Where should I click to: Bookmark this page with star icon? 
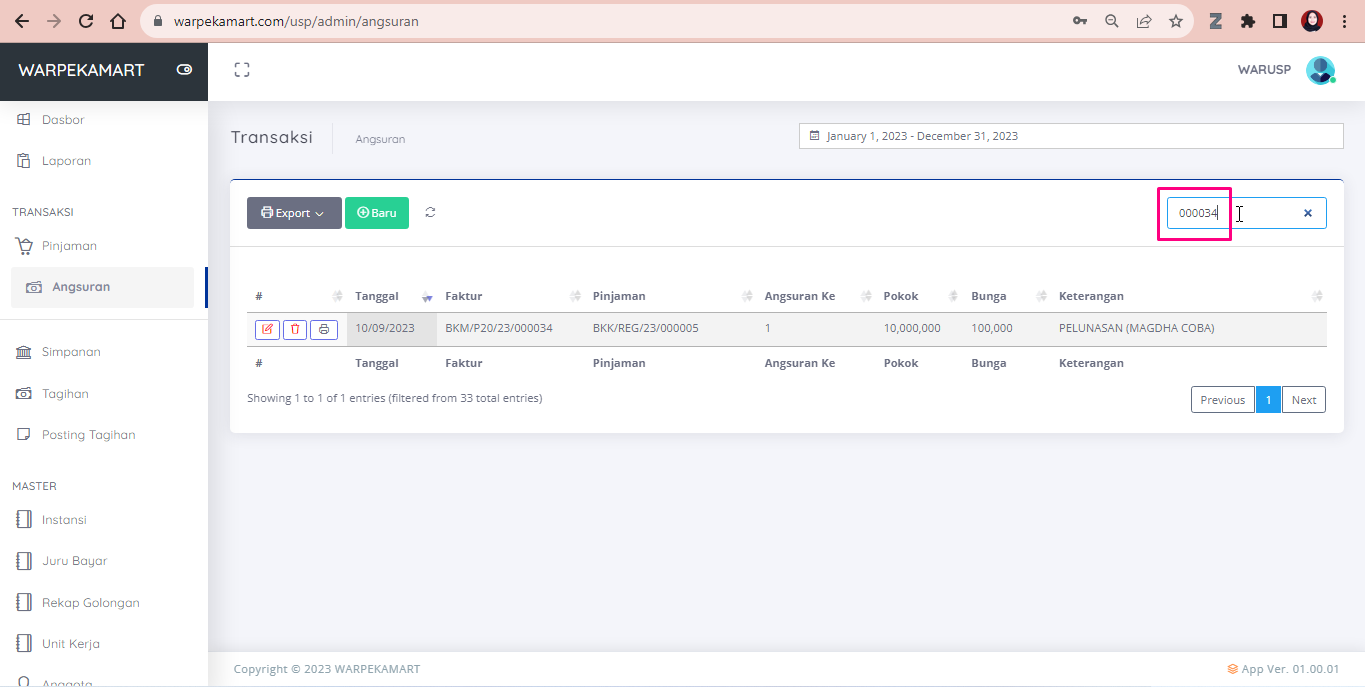pyautogui.click(x=1176, y=21)
